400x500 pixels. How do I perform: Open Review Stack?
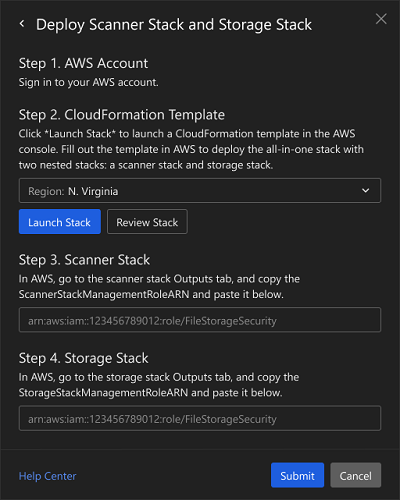(x=147, y=222)
